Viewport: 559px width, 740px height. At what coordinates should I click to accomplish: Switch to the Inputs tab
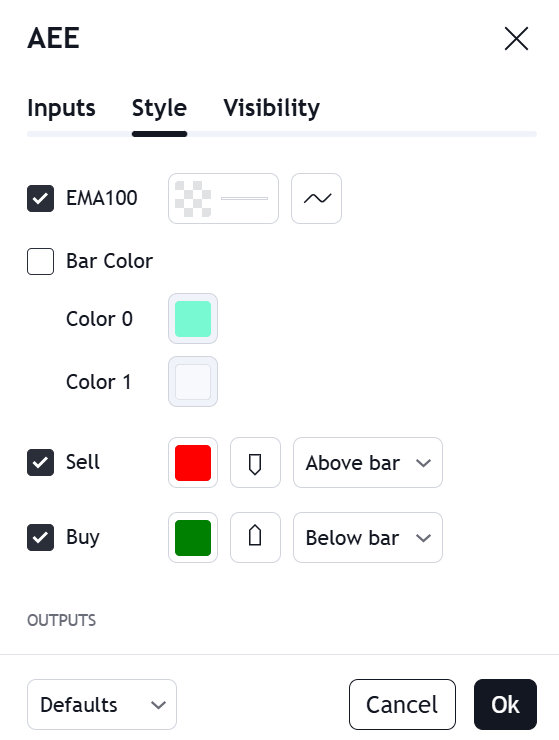point(61,108)
